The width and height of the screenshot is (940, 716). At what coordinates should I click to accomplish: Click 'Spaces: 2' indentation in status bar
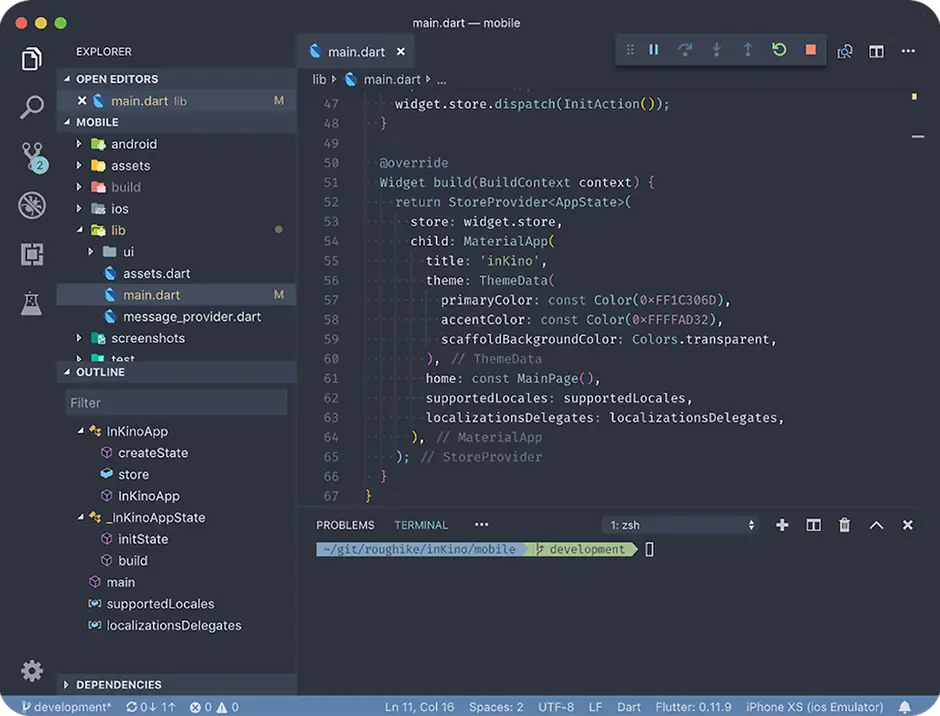tap(496, 707)
